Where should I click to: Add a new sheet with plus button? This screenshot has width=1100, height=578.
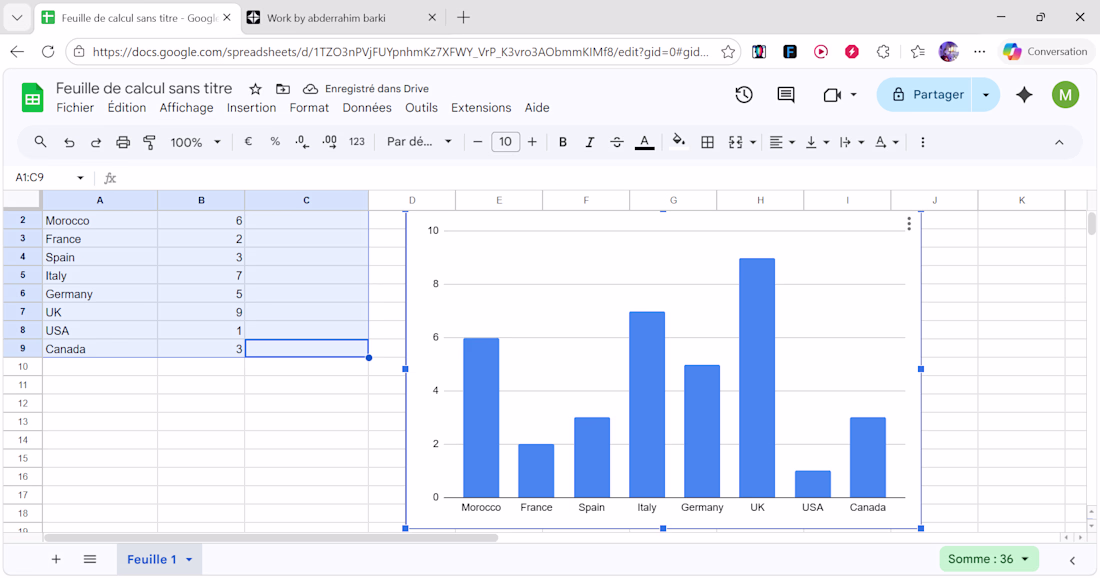[x=56, y=559]
